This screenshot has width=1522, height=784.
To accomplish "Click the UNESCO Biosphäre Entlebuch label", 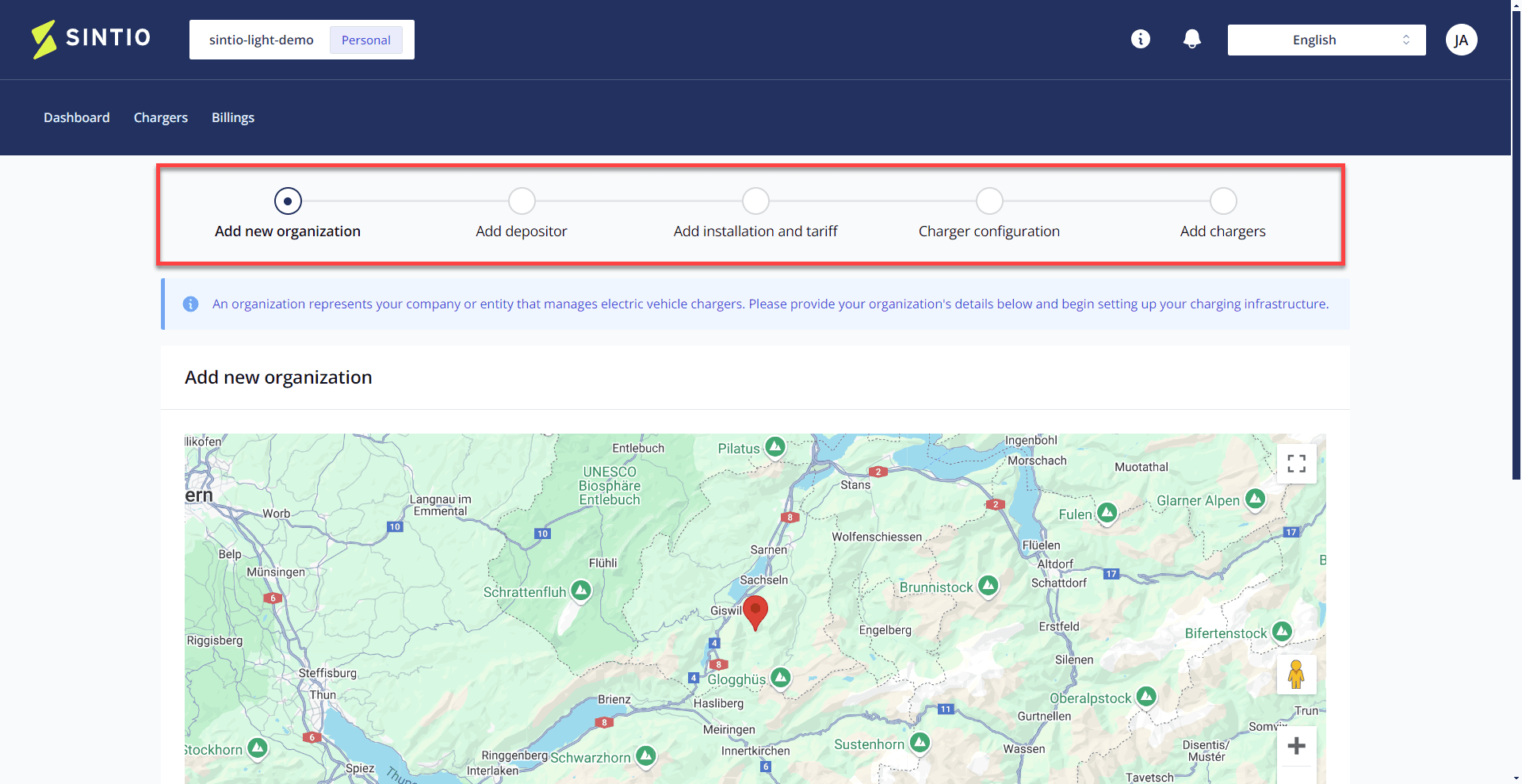I will coord(610,486).
